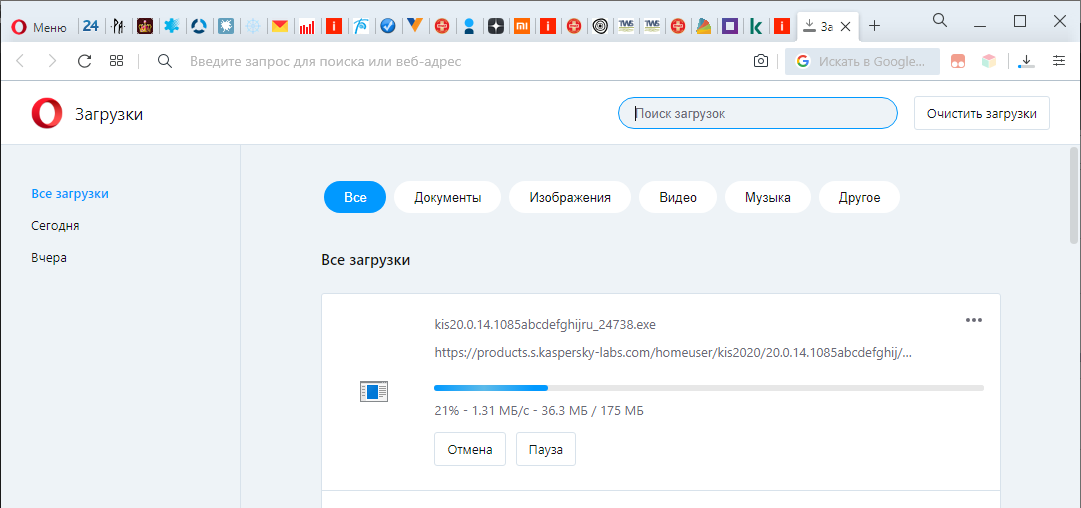
Task: Open the Opera Меню button
Action: [x=39, y=27]
